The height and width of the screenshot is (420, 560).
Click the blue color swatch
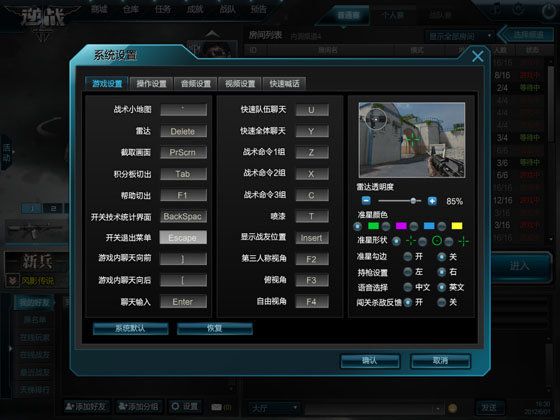pos(429,226)
